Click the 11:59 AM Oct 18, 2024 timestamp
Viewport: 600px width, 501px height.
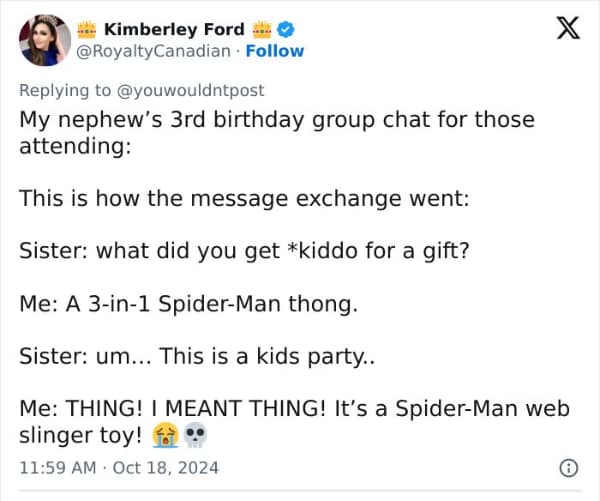[x=119, y=467]
